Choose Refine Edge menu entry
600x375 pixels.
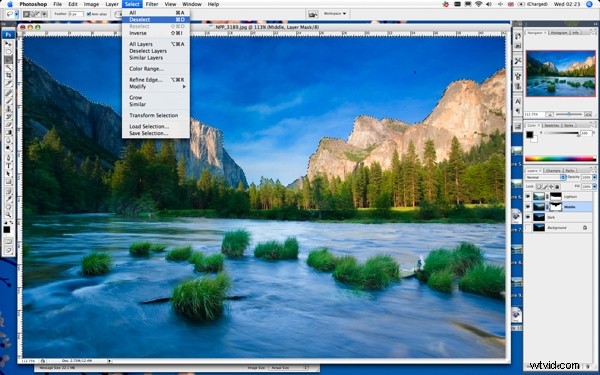click(156, 80)
